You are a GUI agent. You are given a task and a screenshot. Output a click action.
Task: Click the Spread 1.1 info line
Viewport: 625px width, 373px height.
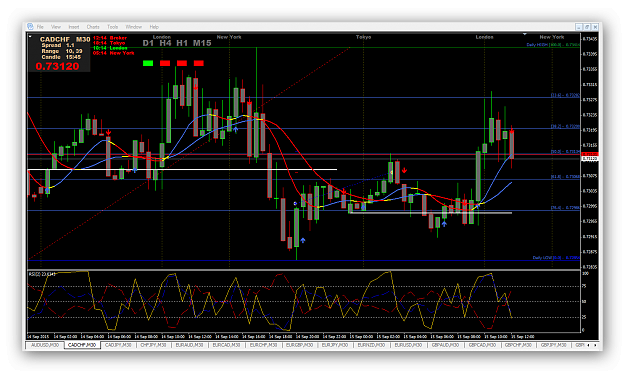[58, 45]
